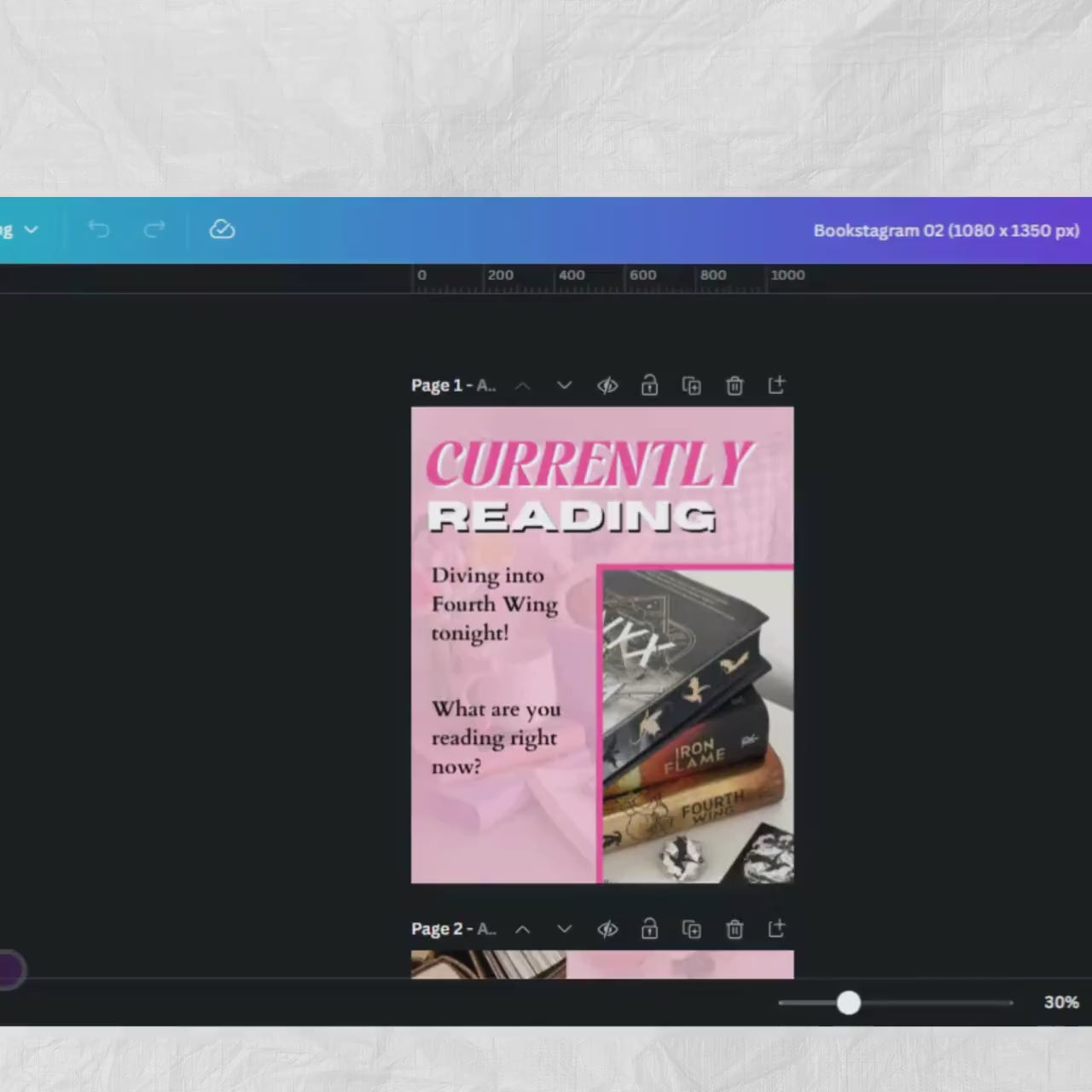This screenshot has height=1092, width=1092.
Task: Delete Page 2
Action: [x=735, y=929]
